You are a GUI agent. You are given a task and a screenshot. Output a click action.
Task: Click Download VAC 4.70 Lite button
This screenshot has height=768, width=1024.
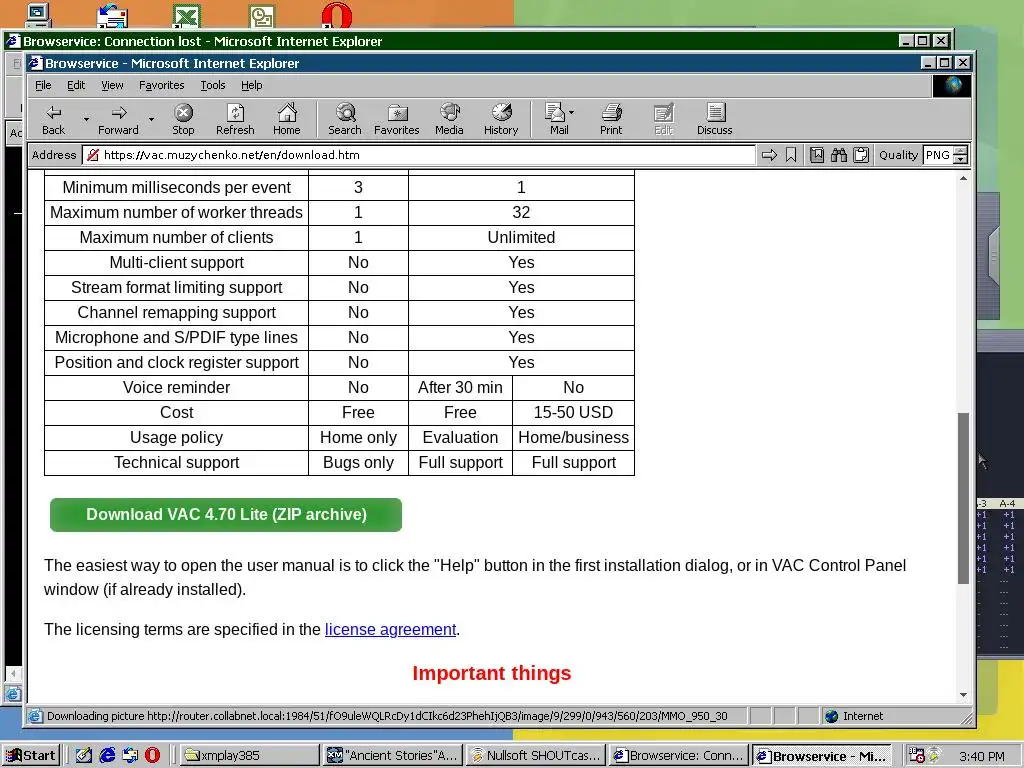226,515
